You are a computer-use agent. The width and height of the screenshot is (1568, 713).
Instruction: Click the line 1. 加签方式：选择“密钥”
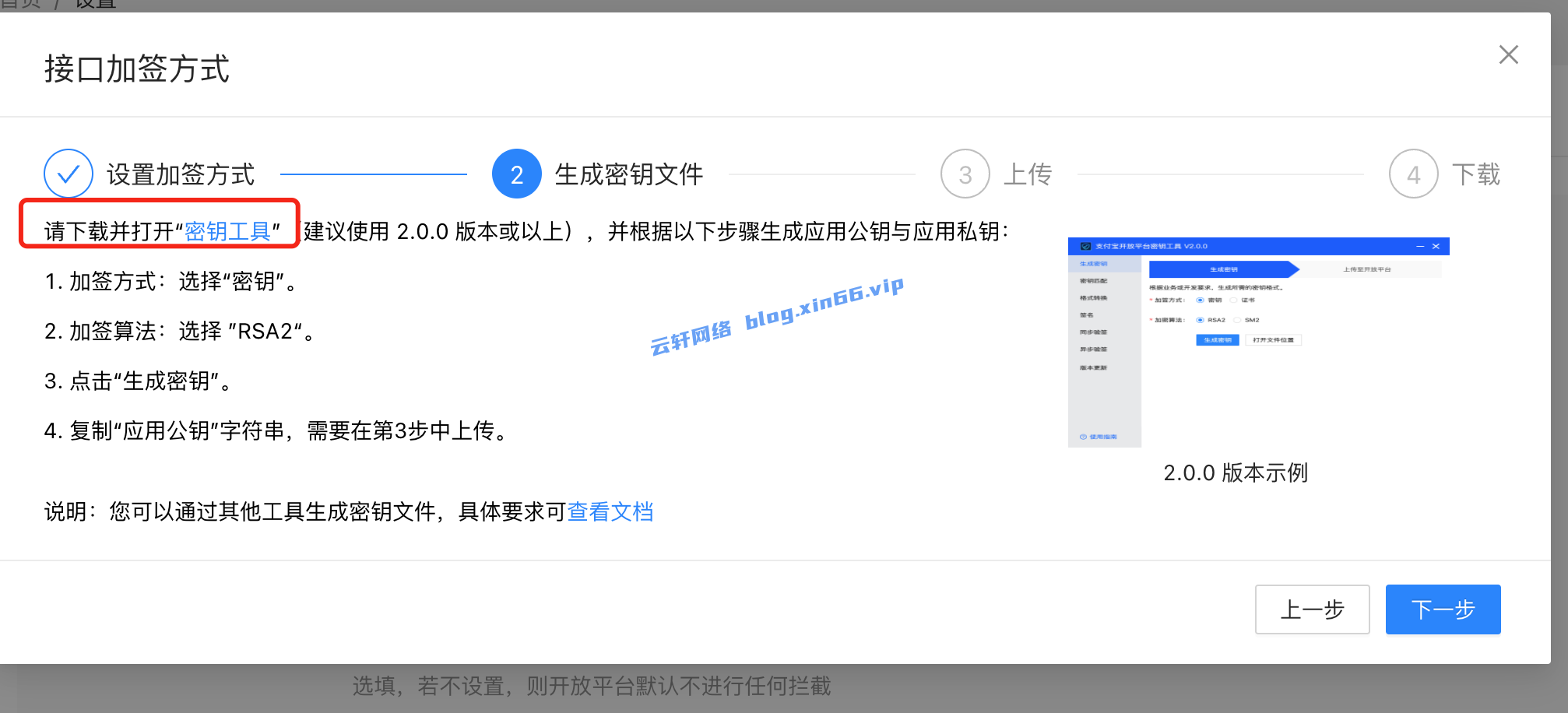pos(172,281)
